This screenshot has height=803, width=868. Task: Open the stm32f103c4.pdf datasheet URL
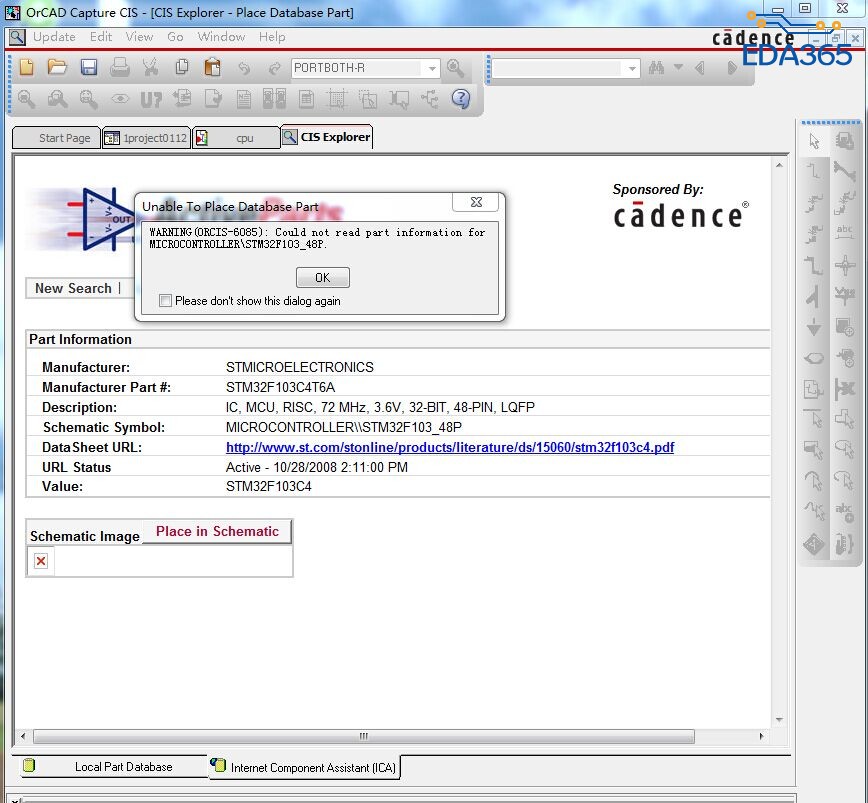pyautogui.click(x=450, y=447)
